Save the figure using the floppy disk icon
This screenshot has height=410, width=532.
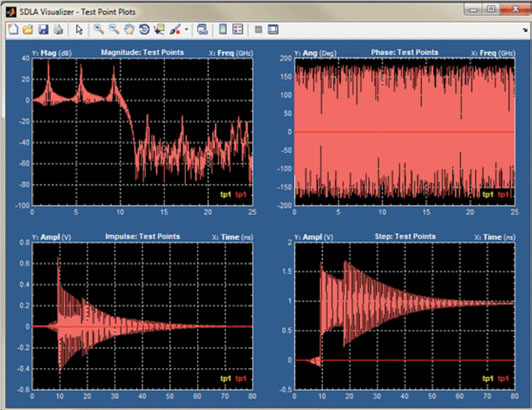click(x=43, y=30)
